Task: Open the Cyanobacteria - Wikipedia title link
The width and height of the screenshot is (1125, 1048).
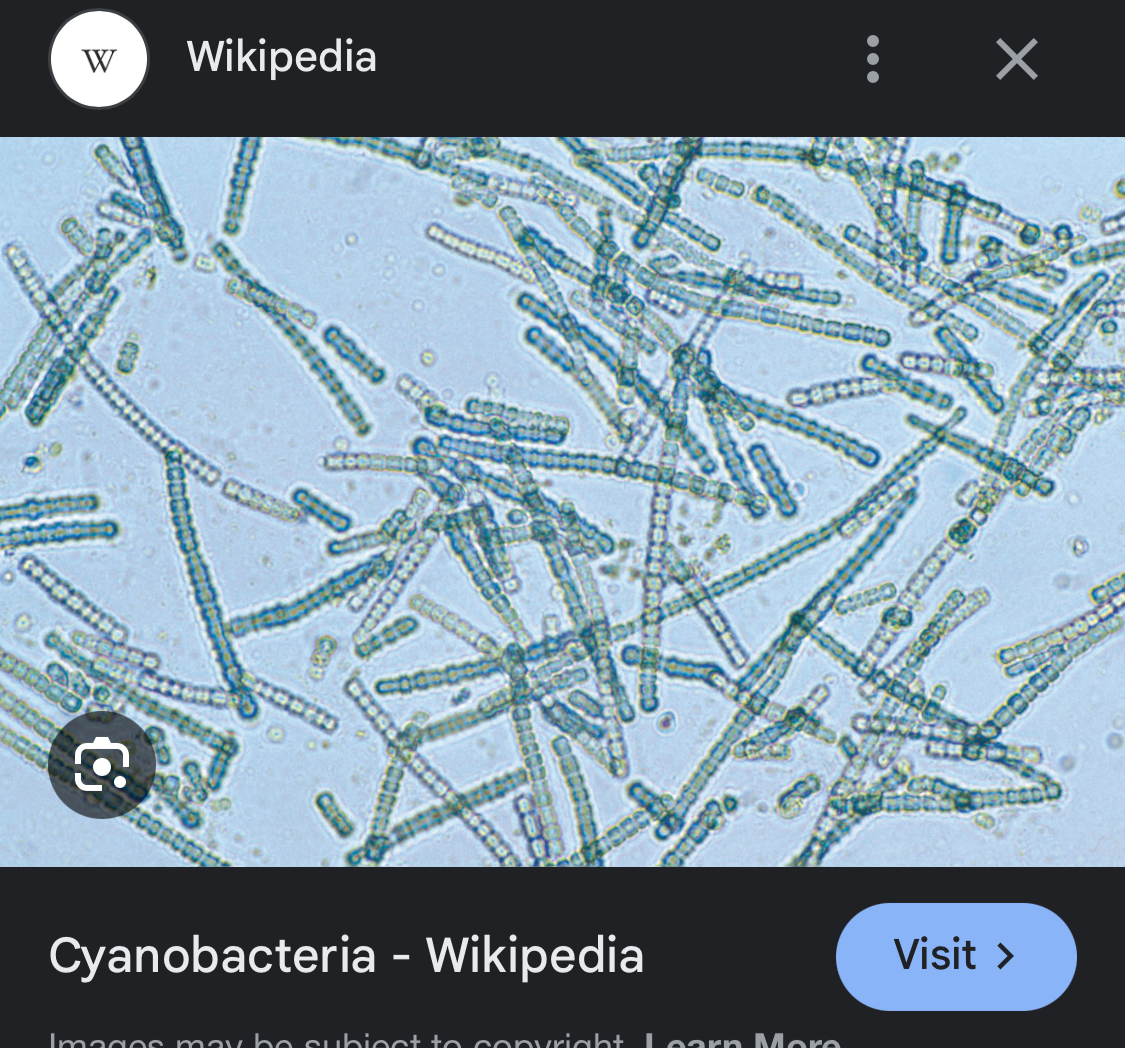Action: (x=346, y=956)
